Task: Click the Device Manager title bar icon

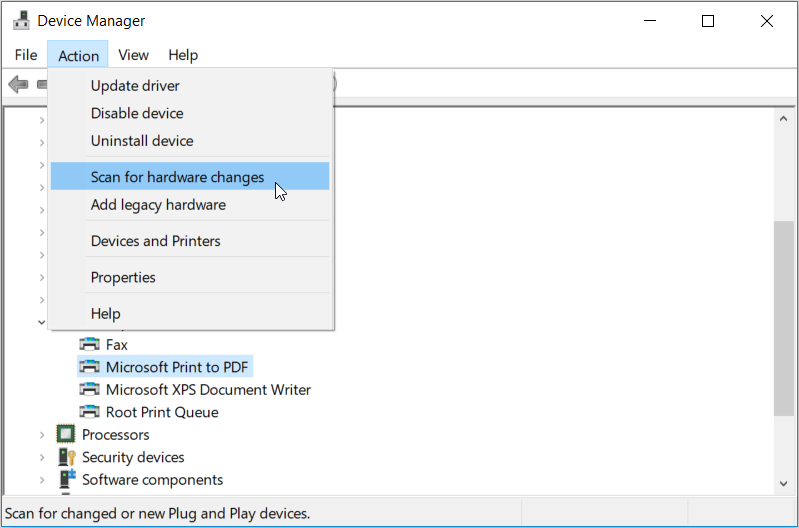Action: point(21,20)
